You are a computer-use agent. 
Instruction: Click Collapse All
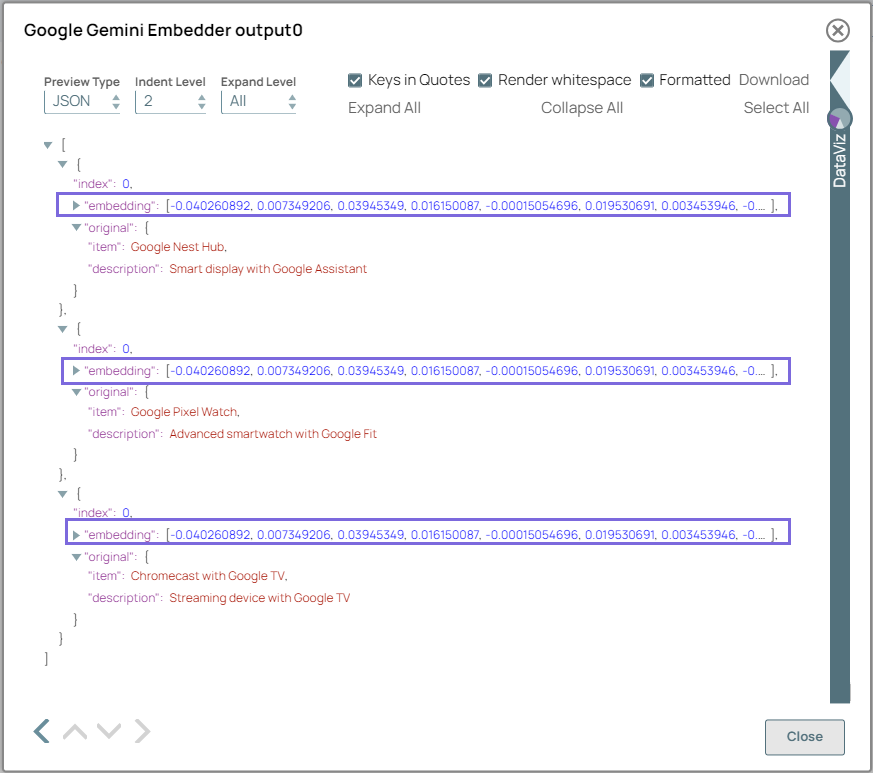point(582,107)
